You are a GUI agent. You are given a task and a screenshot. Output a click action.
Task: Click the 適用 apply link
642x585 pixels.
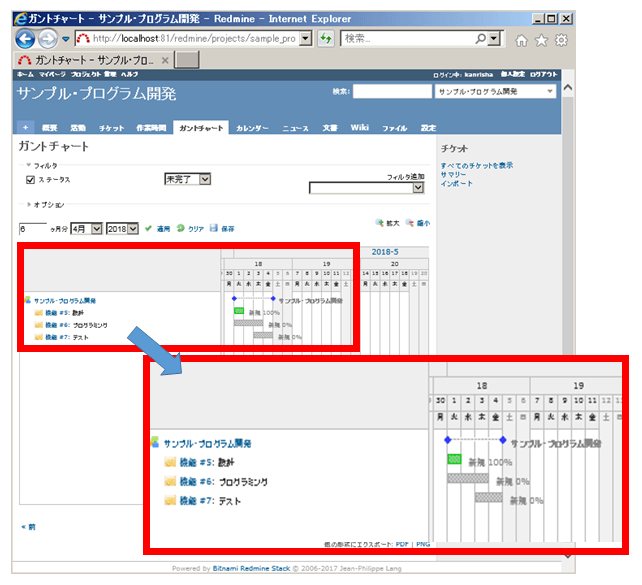tap(163, 229)
